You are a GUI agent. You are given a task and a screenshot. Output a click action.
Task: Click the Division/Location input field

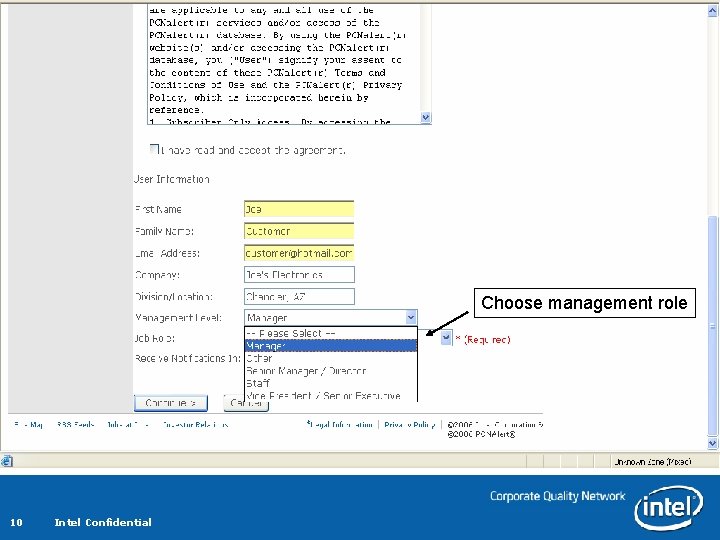point(299,296)
